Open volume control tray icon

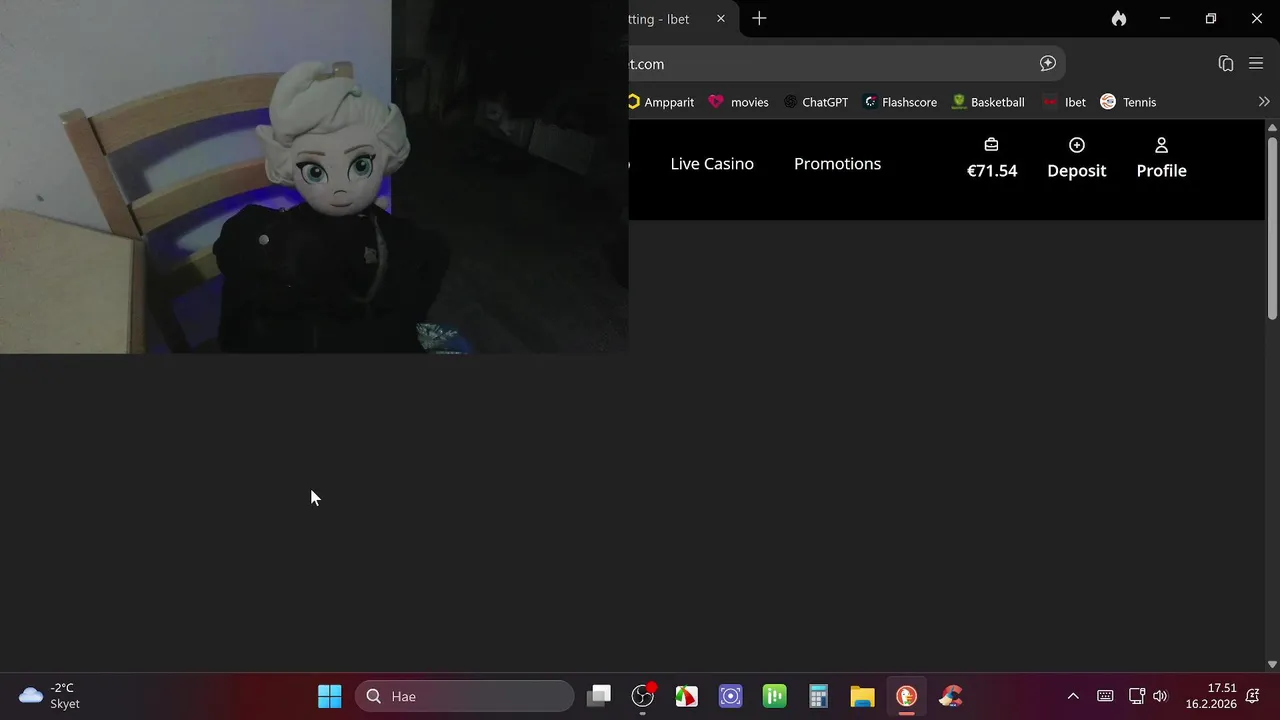[1160, 696]
